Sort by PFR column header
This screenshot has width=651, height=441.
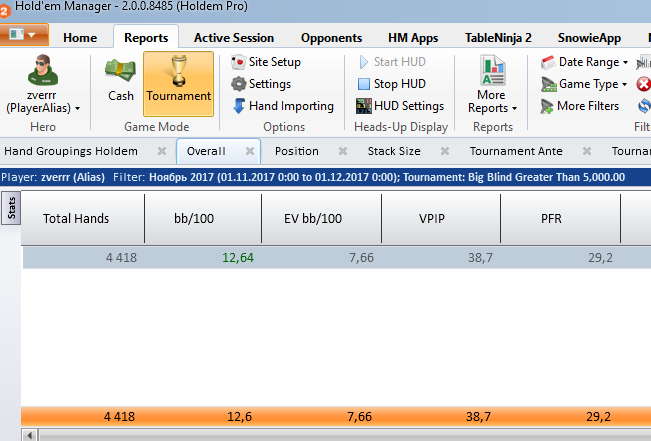pos(560,218)
